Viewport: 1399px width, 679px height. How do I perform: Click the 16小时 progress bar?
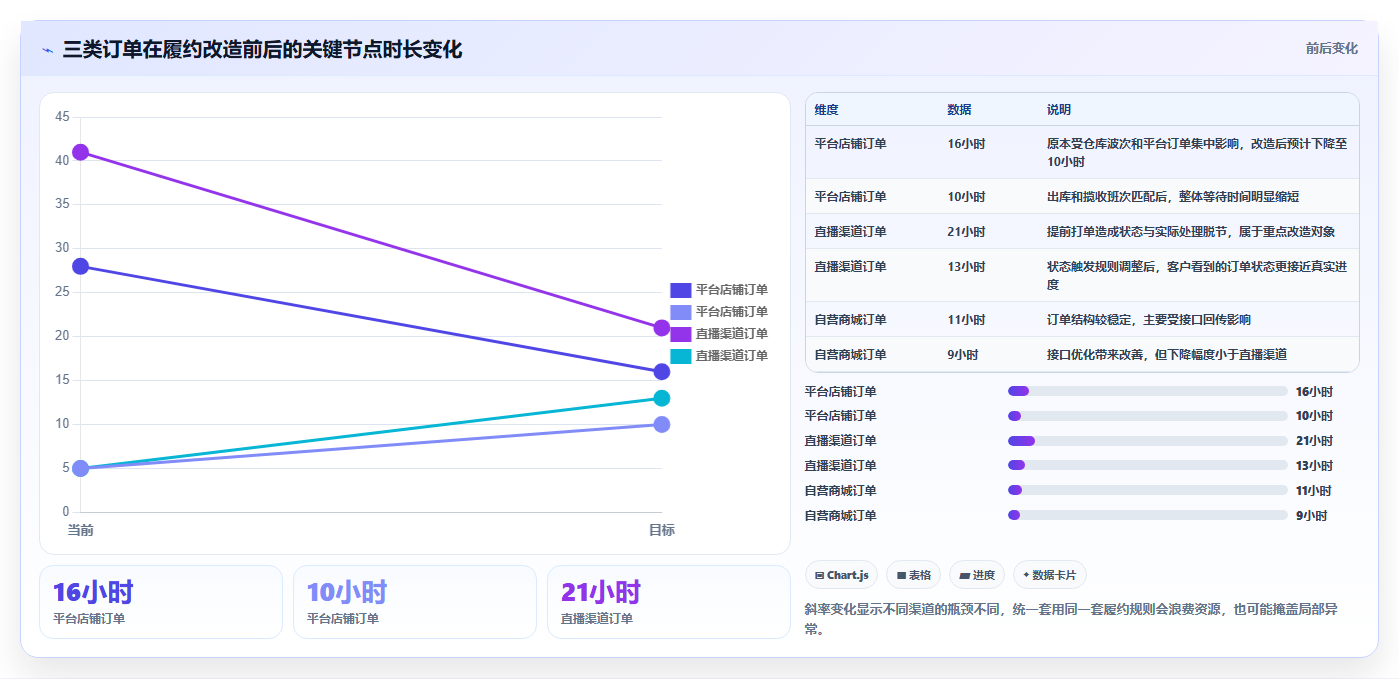click(x=1147, y=391)
